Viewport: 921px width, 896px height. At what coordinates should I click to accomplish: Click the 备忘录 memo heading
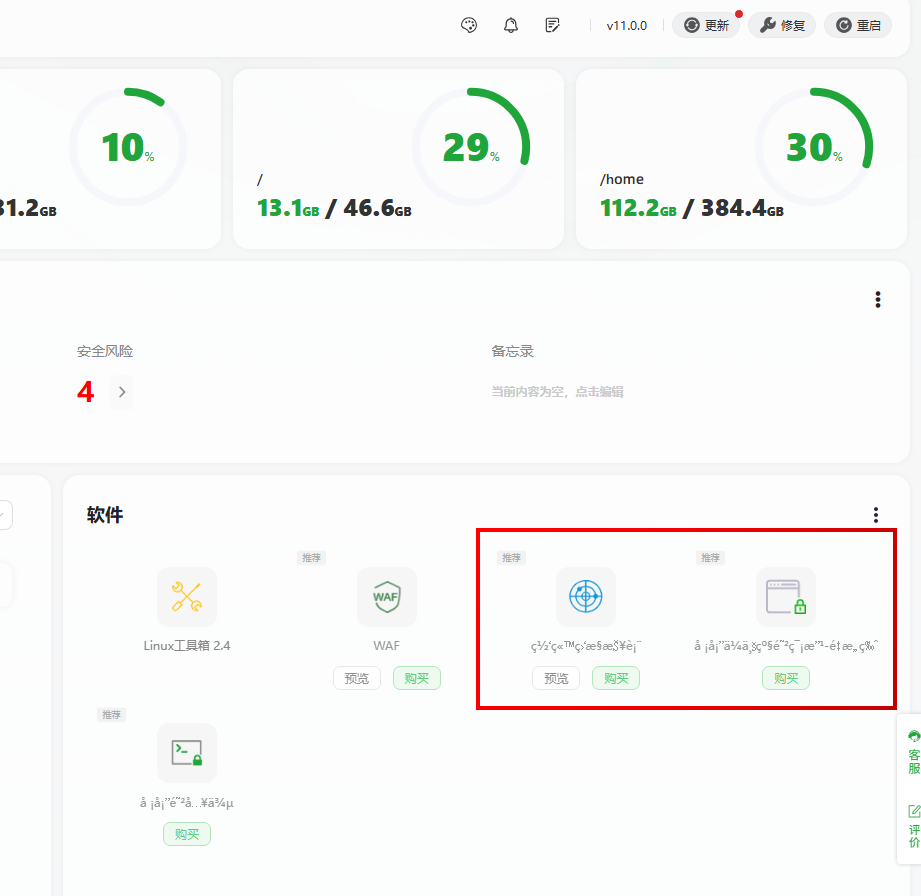[512, 351]
